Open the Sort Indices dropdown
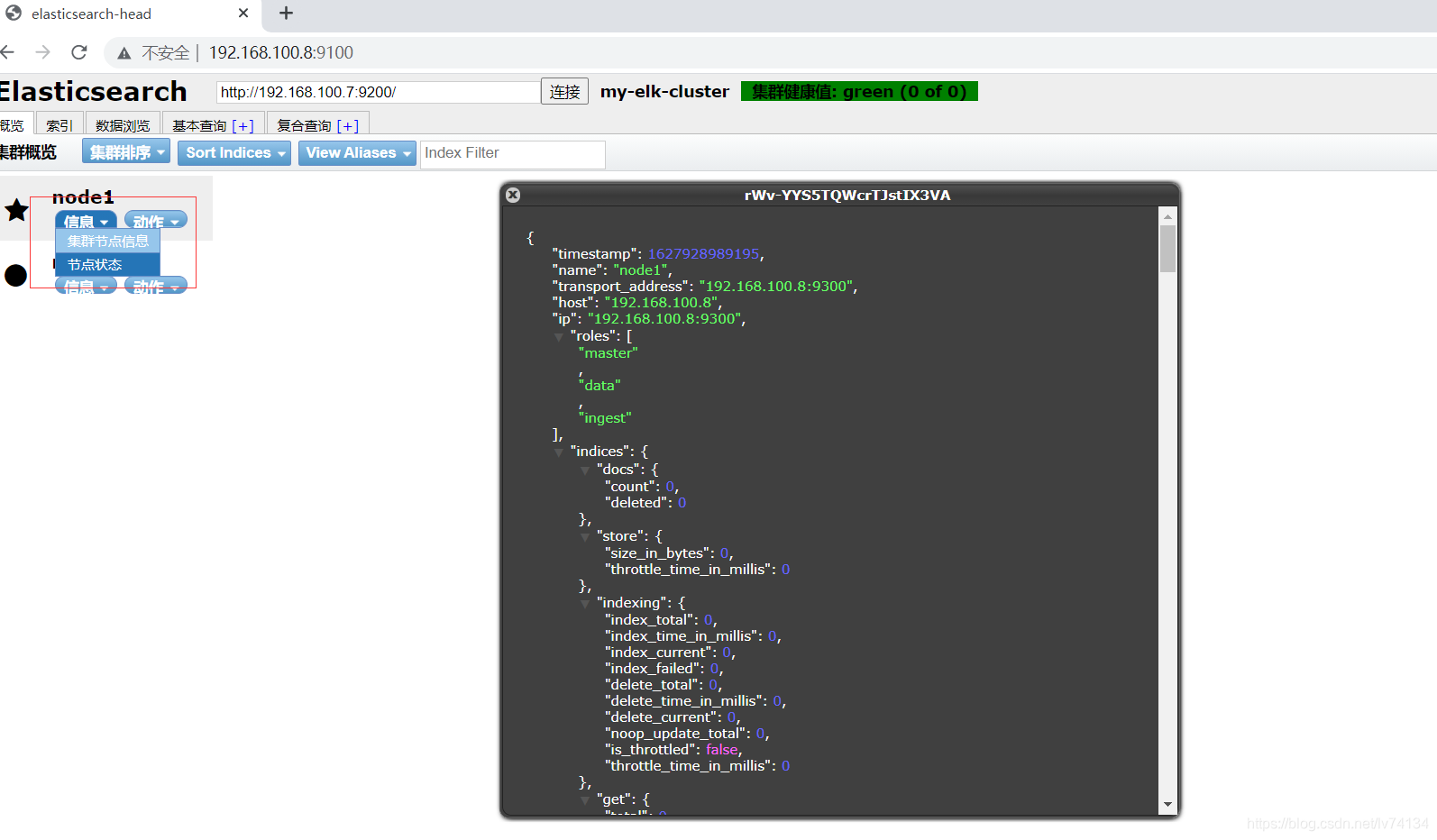The height and width of the screenshot is (840, 1437). [234, 153]
